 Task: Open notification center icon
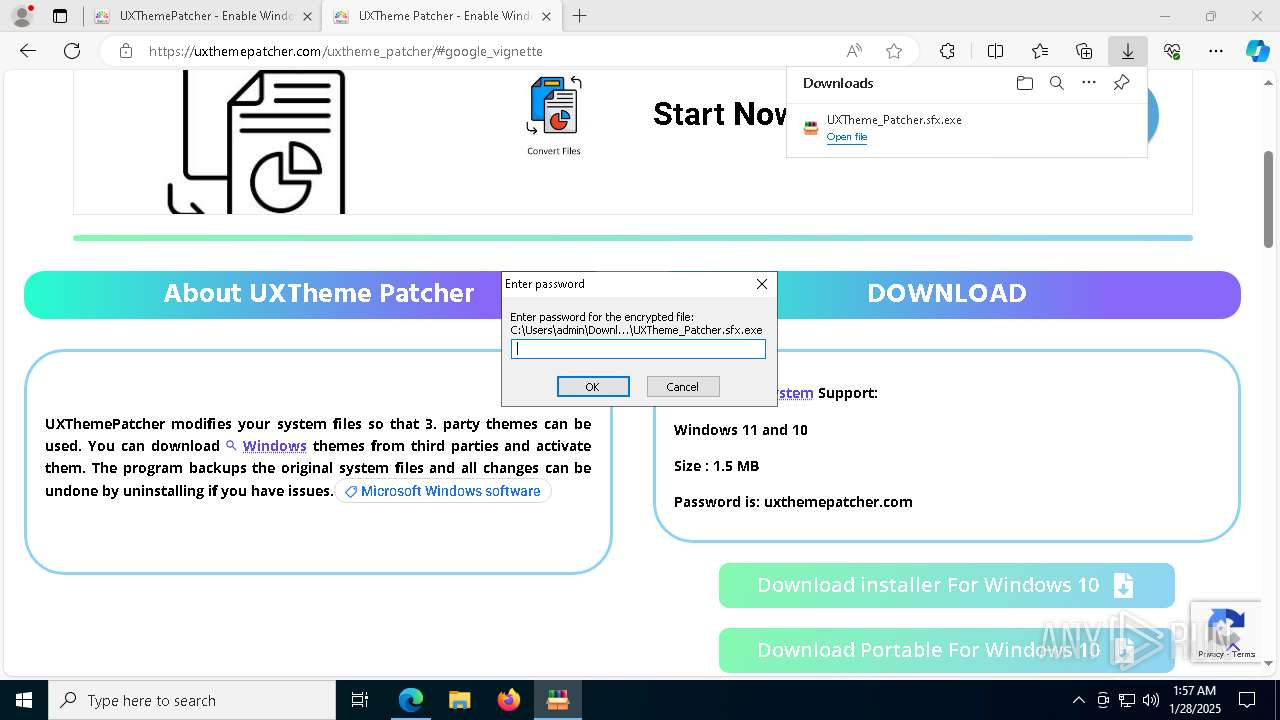[x=1247, y=700]
